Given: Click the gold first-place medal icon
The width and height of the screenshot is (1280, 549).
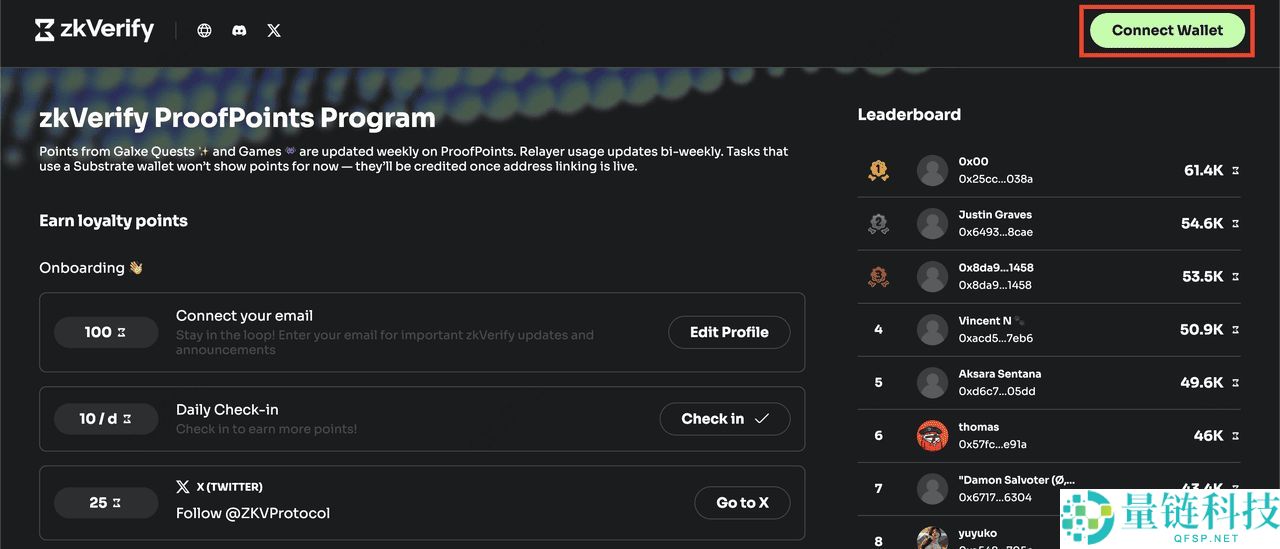Looking at the screenshot, I should [x=878, y=171].
